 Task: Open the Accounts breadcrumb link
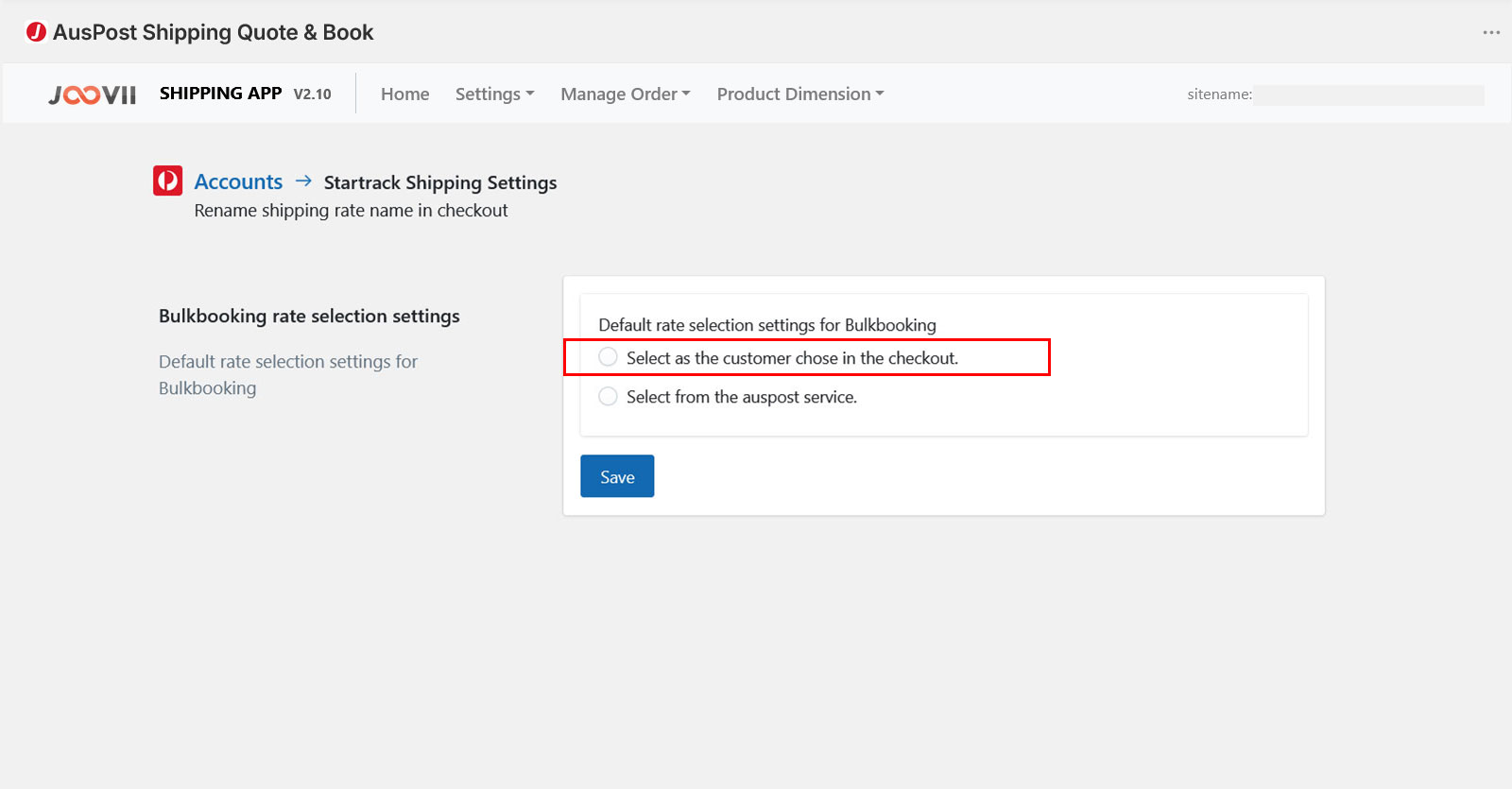pos(238,181)
